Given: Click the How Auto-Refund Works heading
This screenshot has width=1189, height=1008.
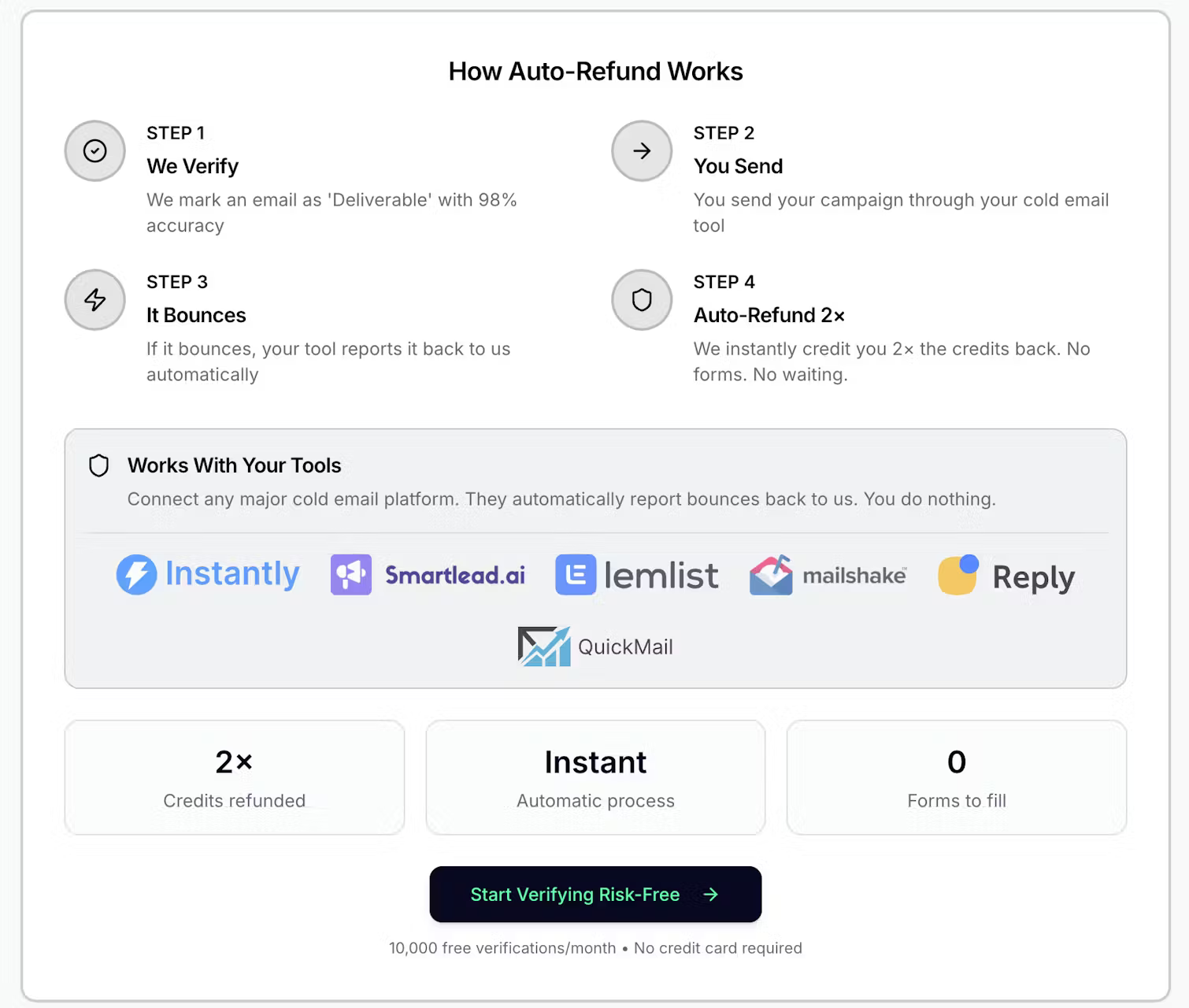Looking at the screenshot, I should pos(594,71).
